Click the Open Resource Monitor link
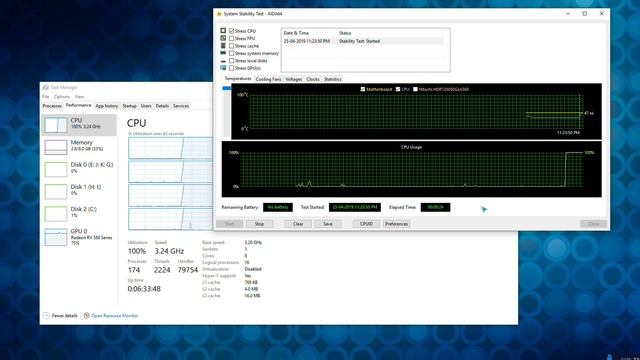Image resolution: width=640 pixels, height=360 pixels. [x=115, y=316]
